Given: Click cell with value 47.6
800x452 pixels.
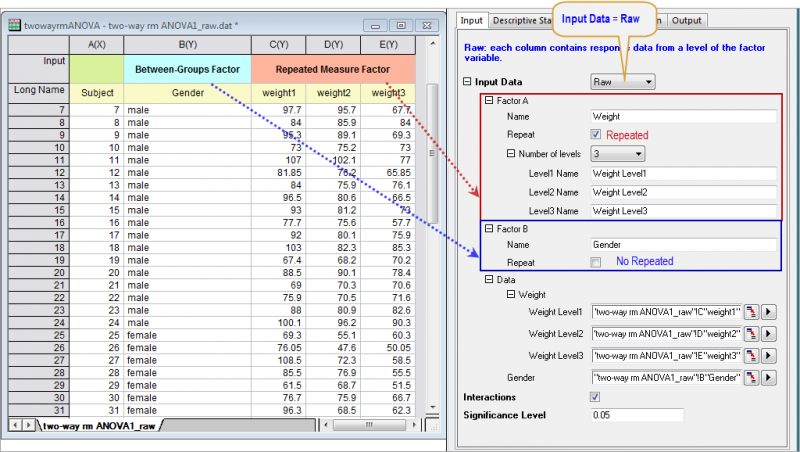Looking at the screenshot, I should click(333, 348).
